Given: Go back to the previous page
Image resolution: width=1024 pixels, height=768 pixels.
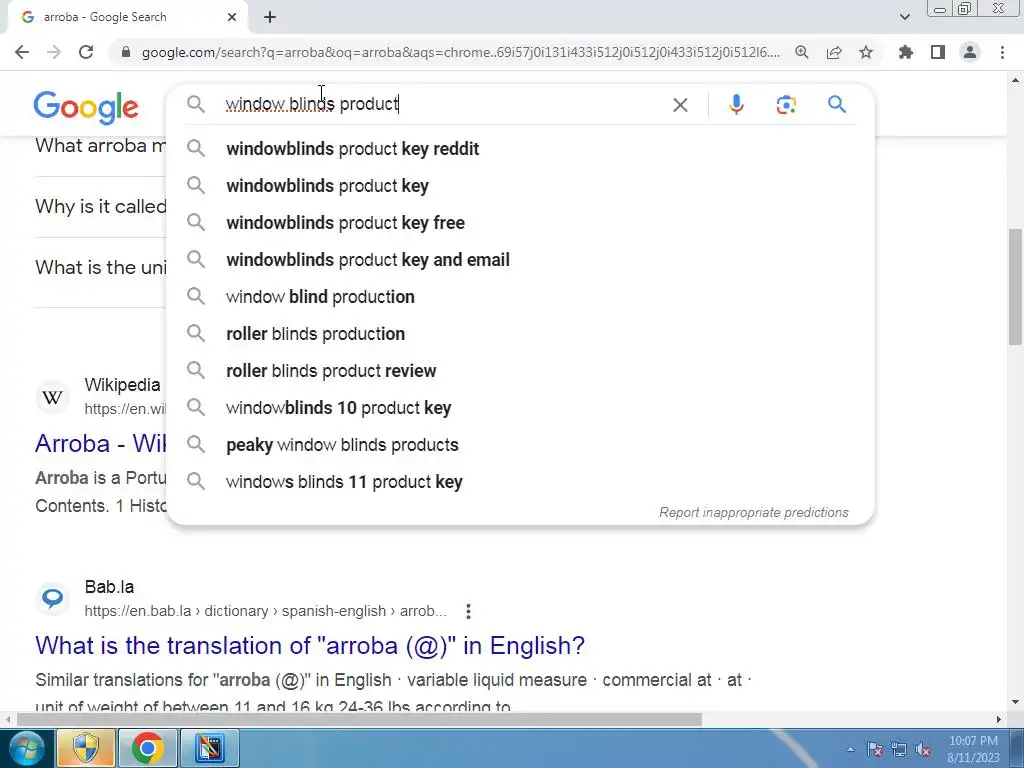Looking at the screenshot, I should [22, 52].
